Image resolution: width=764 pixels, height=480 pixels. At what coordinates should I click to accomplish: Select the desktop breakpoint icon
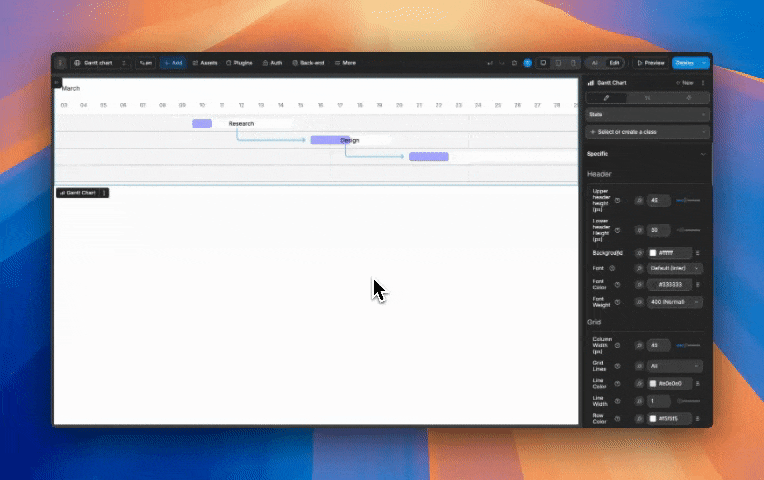click(x=543, y=63)
